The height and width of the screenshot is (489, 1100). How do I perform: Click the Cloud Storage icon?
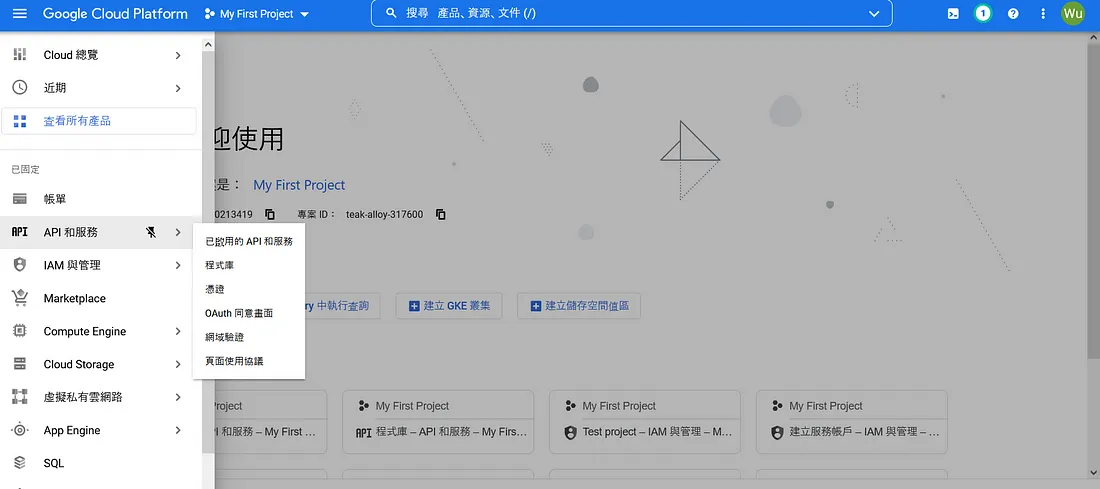pos(20,364)
